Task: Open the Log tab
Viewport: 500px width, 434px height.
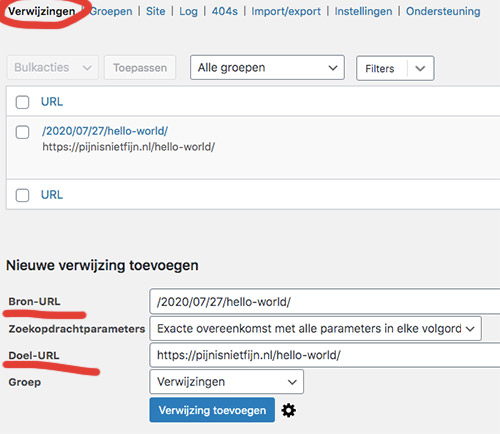Action: coord(188,11)
